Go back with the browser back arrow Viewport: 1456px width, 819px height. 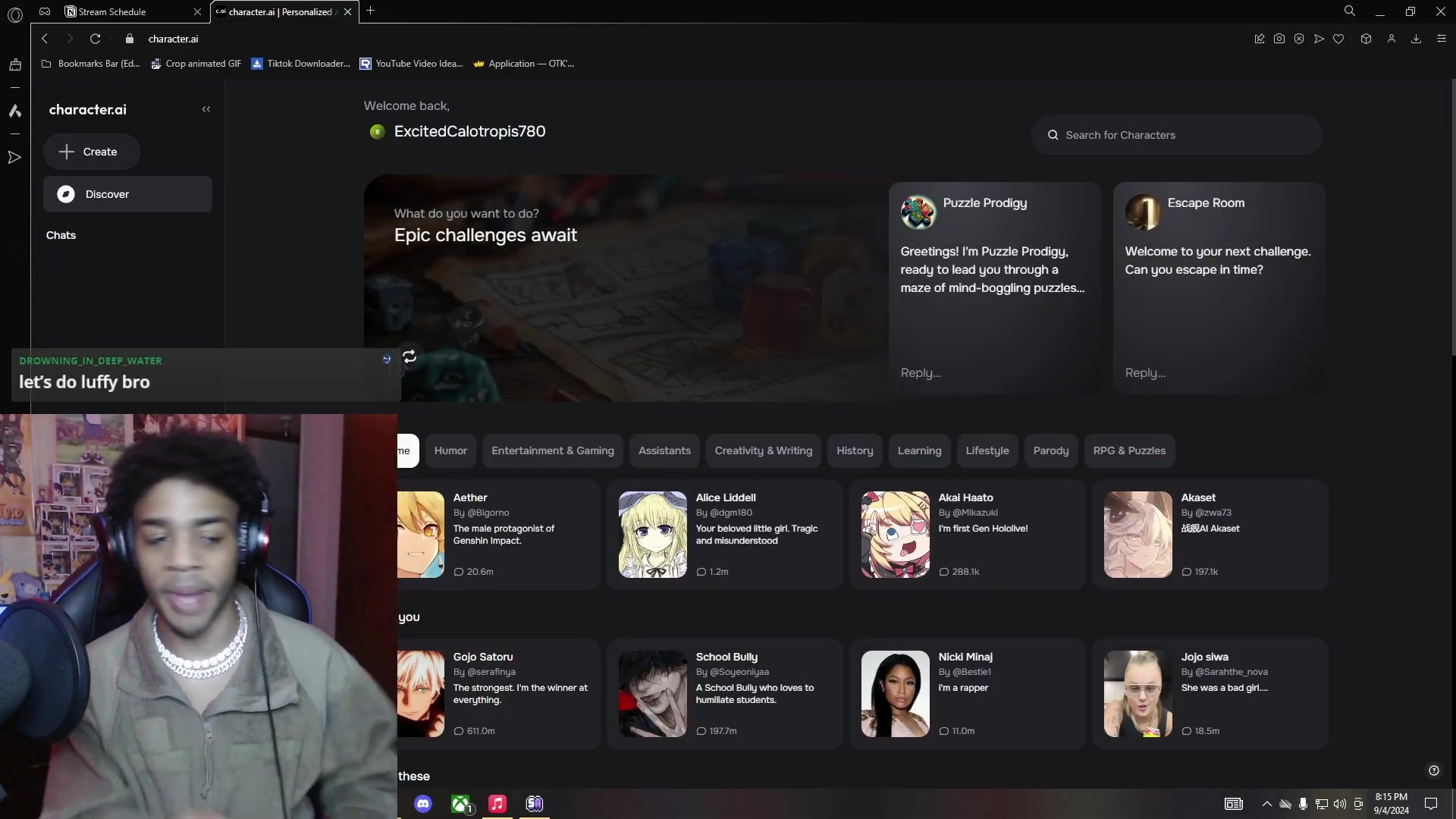45,39
